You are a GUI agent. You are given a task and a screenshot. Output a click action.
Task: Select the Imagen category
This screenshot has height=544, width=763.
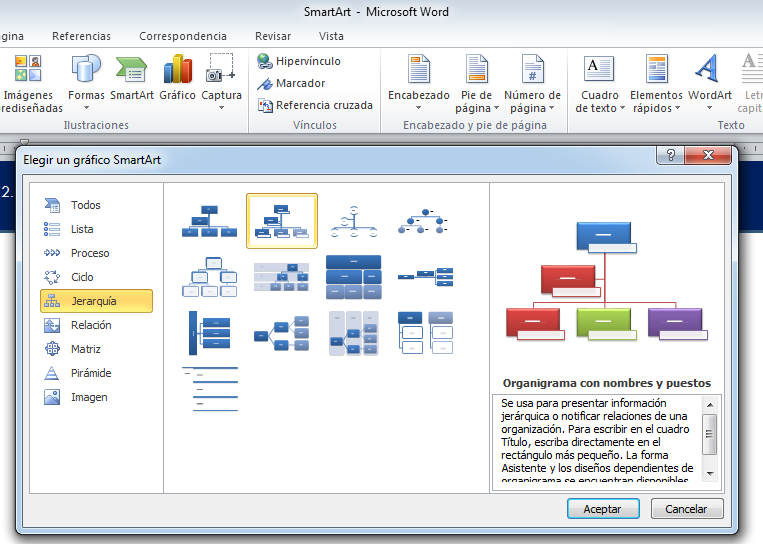pos(96,397)
